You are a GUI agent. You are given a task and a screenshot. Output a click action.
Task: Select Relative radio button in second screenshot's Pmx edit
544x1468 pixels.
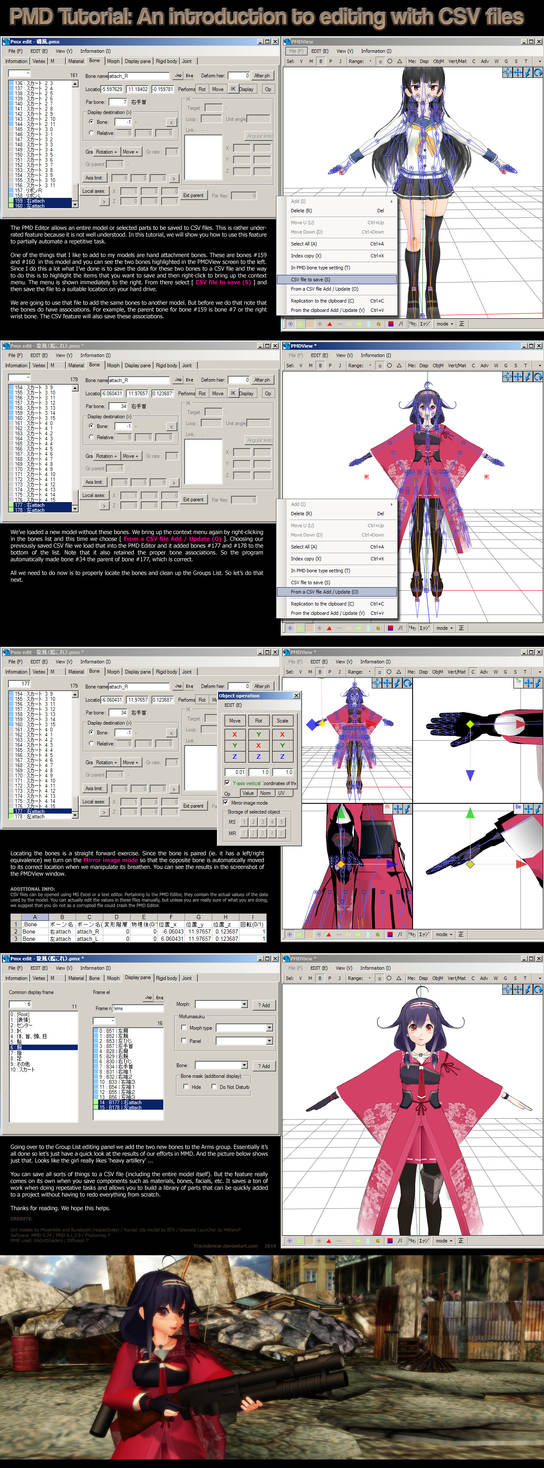pos(91,437)
